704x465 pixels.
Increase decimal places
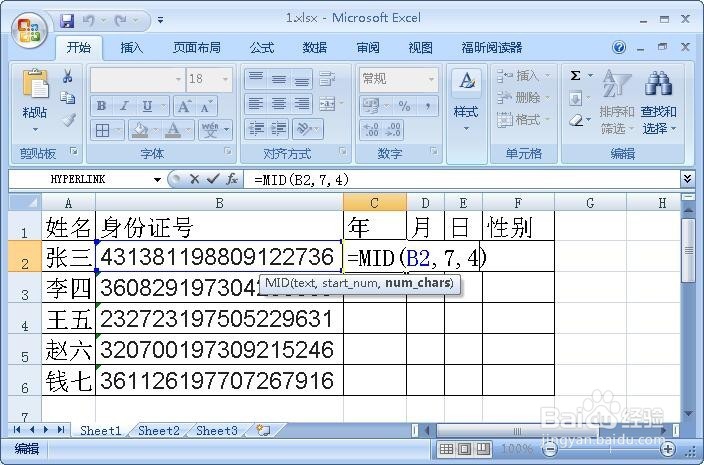tap(371, 130)
